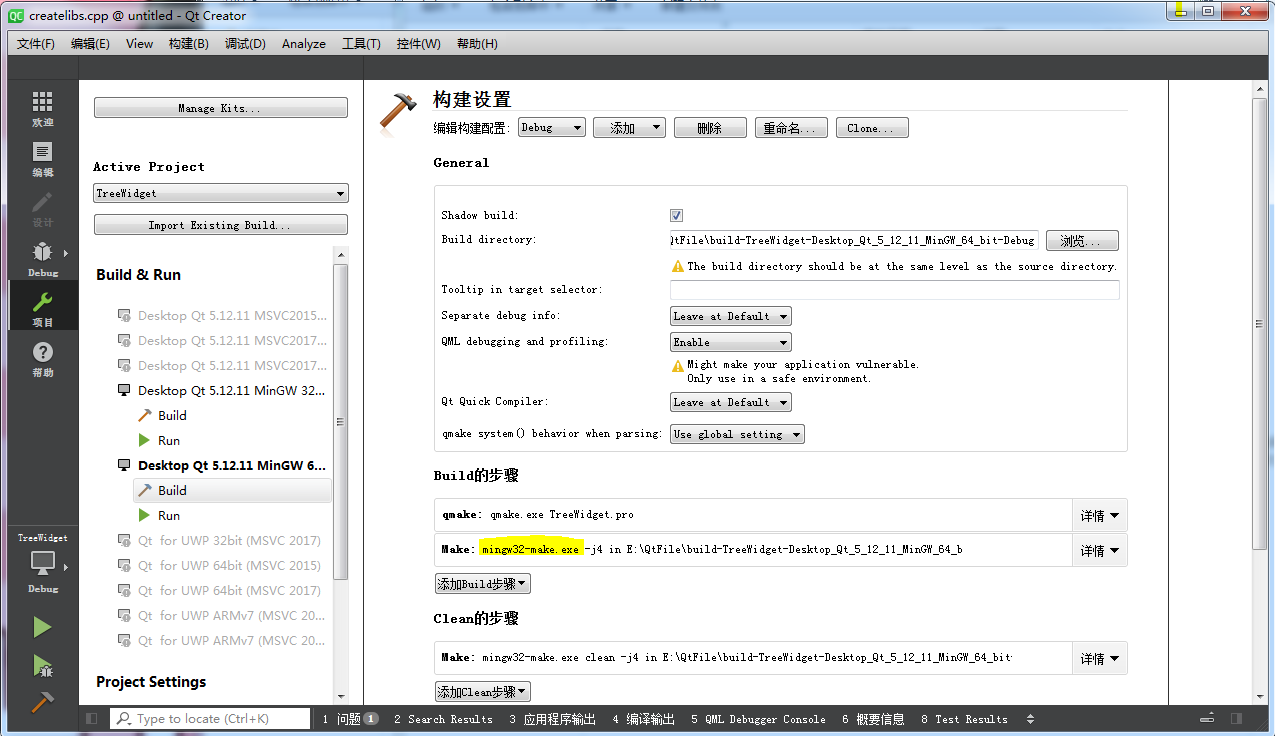
Task: Click the 重命名... button
Action: point(791,128)
